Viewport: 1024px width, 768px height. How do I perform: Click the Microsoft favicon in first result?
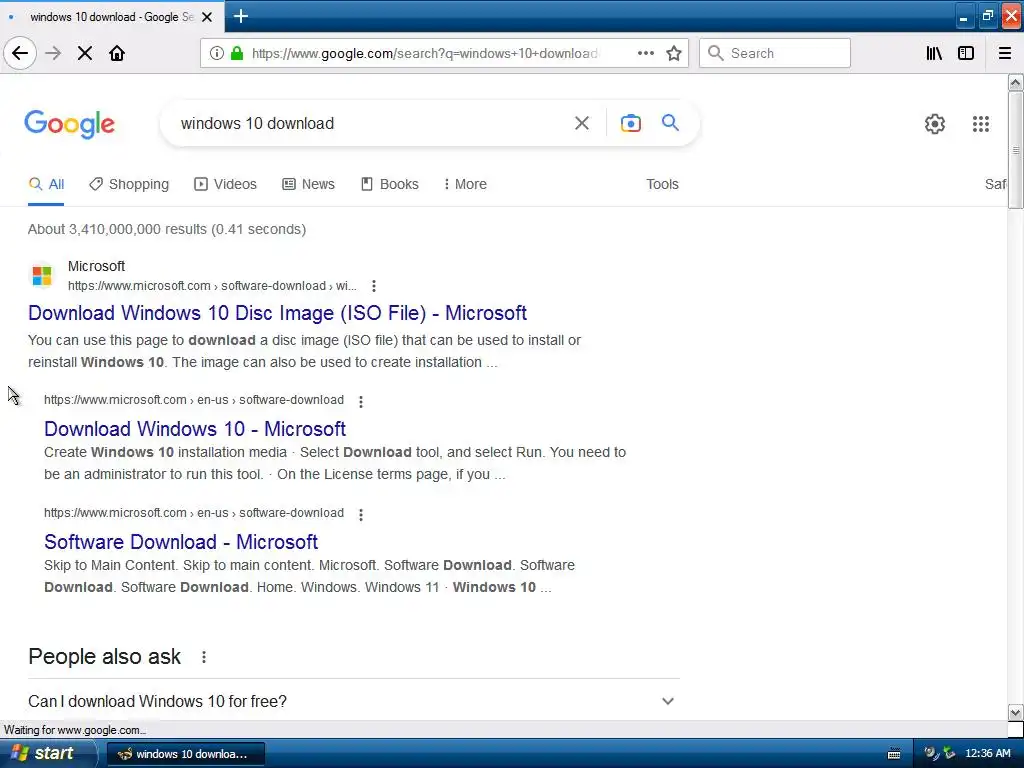(42, 275)
